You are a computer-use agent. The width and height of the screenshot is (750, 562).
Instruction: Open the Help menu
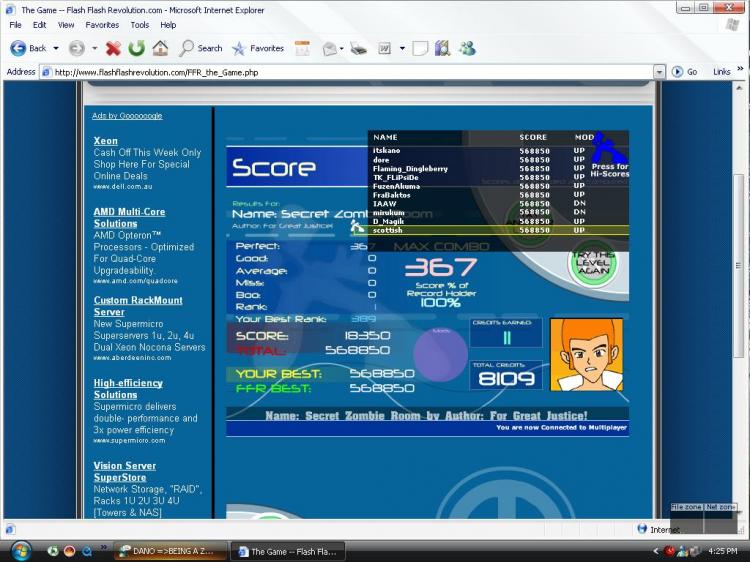pos(168,25)
